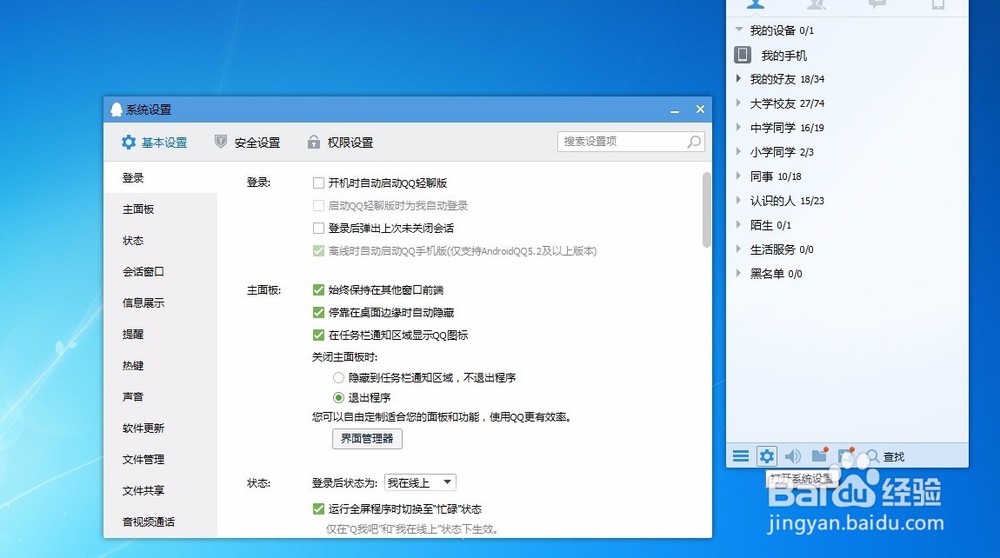Switch to groups tab icon in QQ panel
This screenshot has width=1000, height=558.
pyautogui.click(x=816, y=4)
